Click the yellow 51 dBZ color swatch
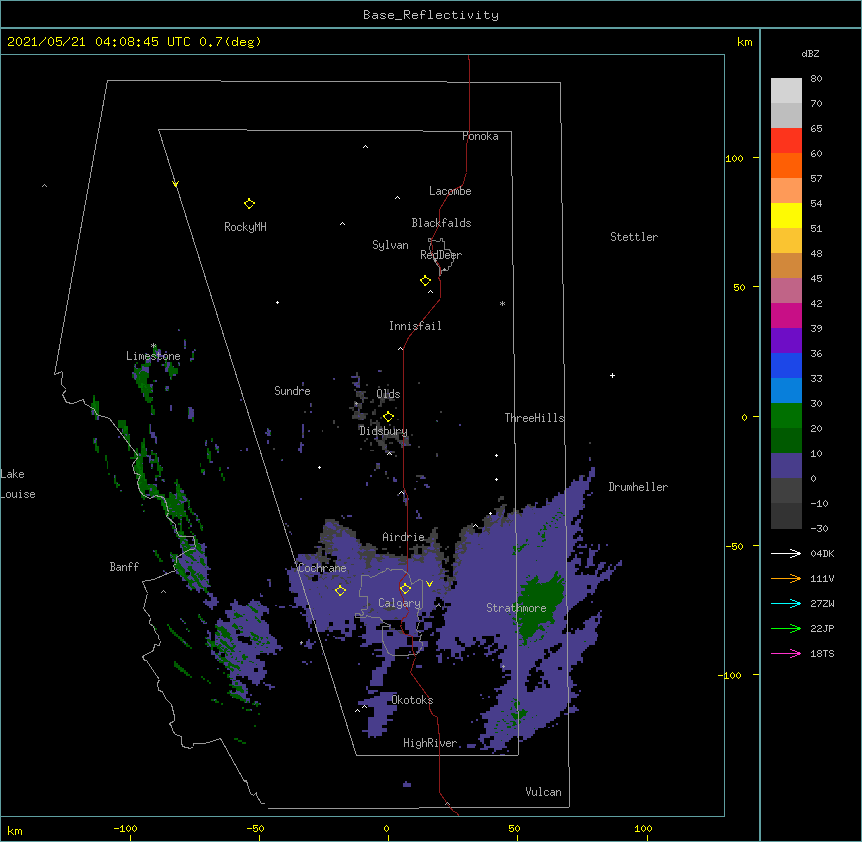The image size is (862, 842). tap(786, 215)
